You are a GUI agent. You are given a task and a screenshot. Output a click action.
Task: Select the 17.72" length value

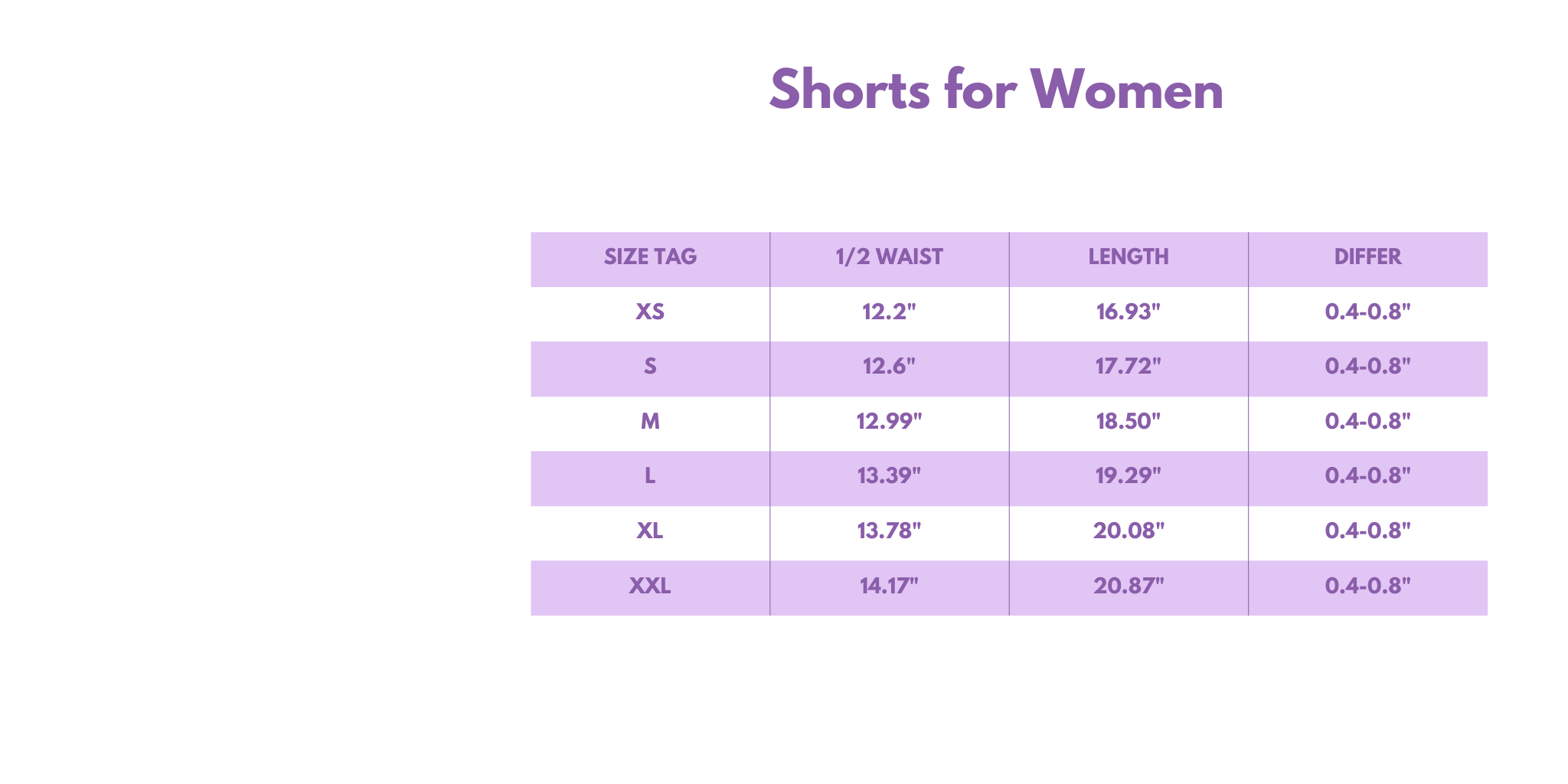coord(1129,367)
